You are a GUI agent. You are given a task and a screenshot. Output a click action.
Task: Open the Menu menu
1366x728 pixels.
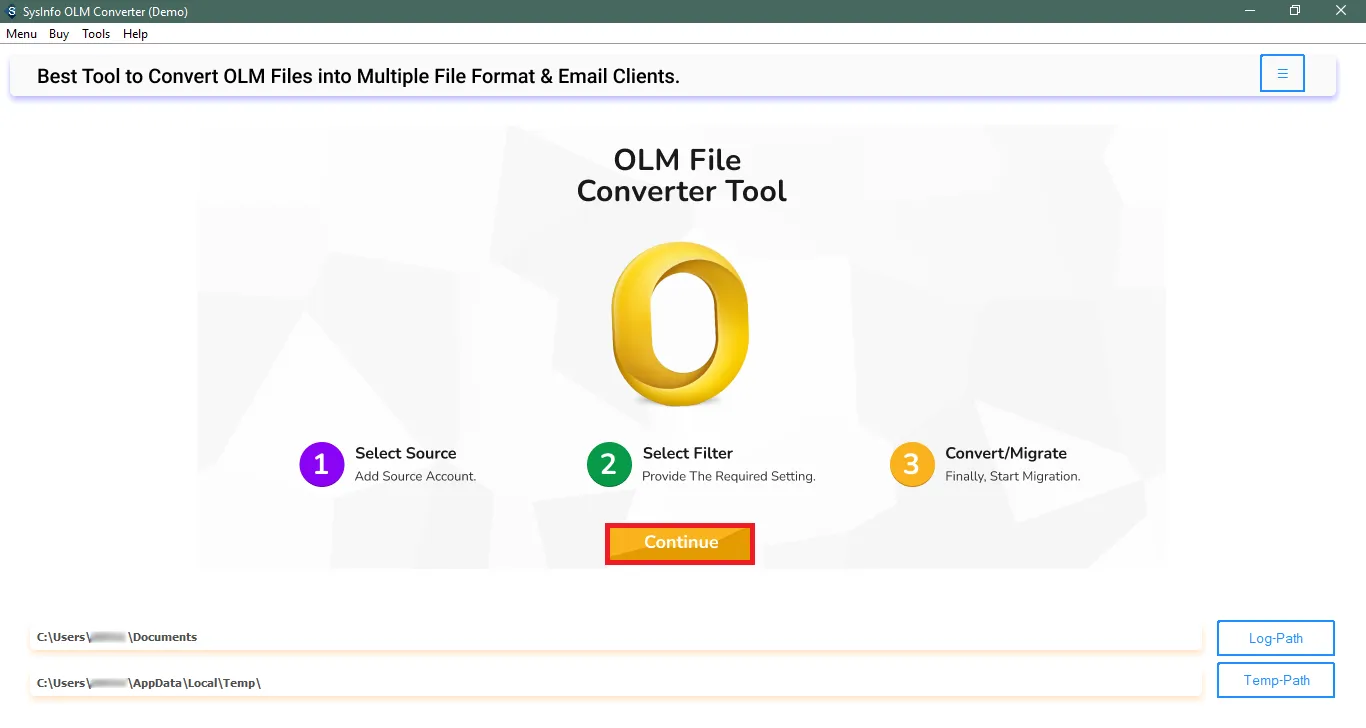pos(21,33)
